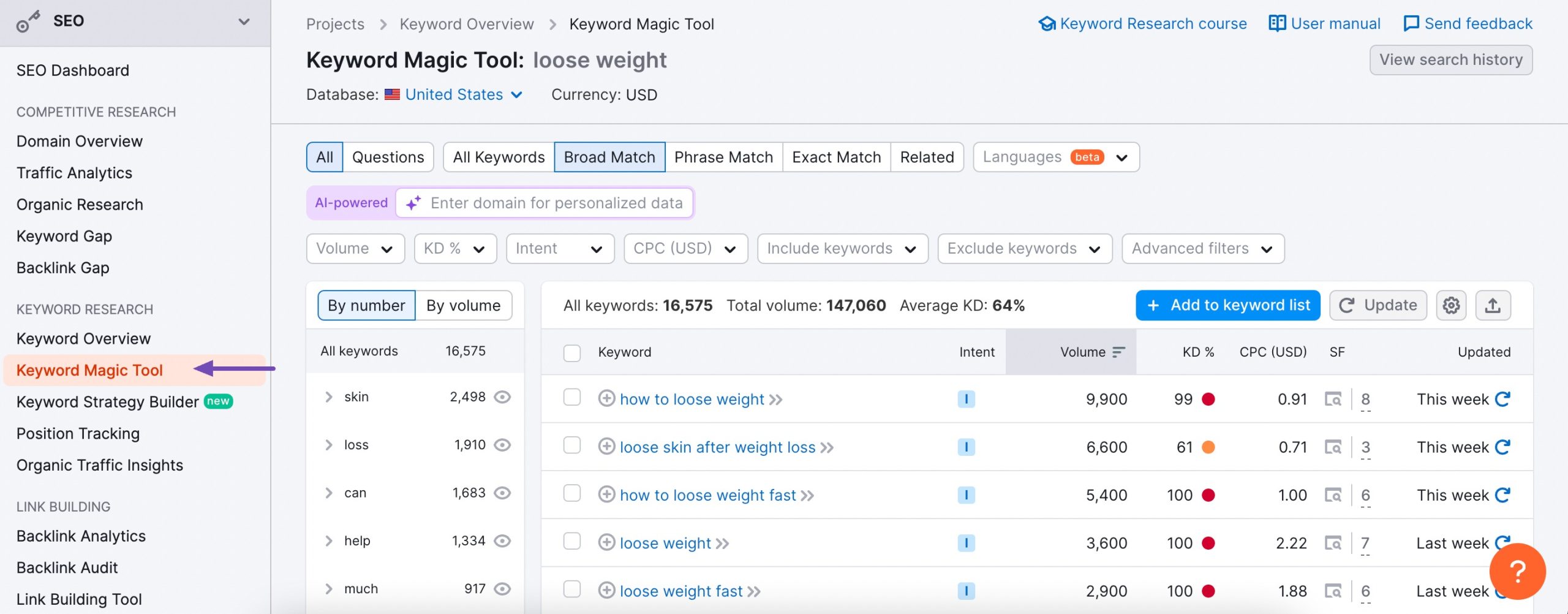1568x614 pixels.
Task: Open Include keywords dropdown
Action: [x=842, y=248]
